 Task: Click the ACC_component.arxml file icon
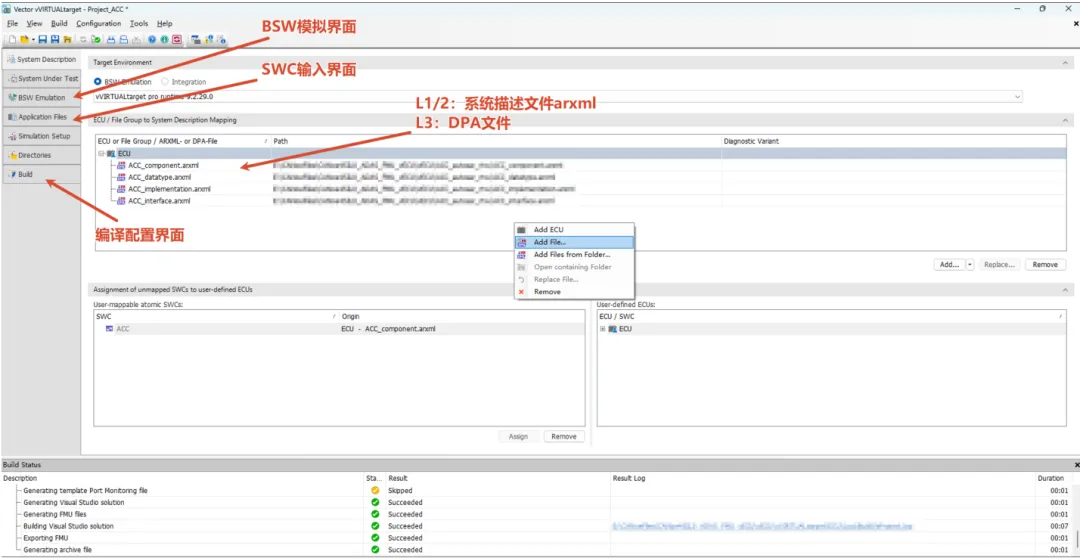(x=121, y=165)
